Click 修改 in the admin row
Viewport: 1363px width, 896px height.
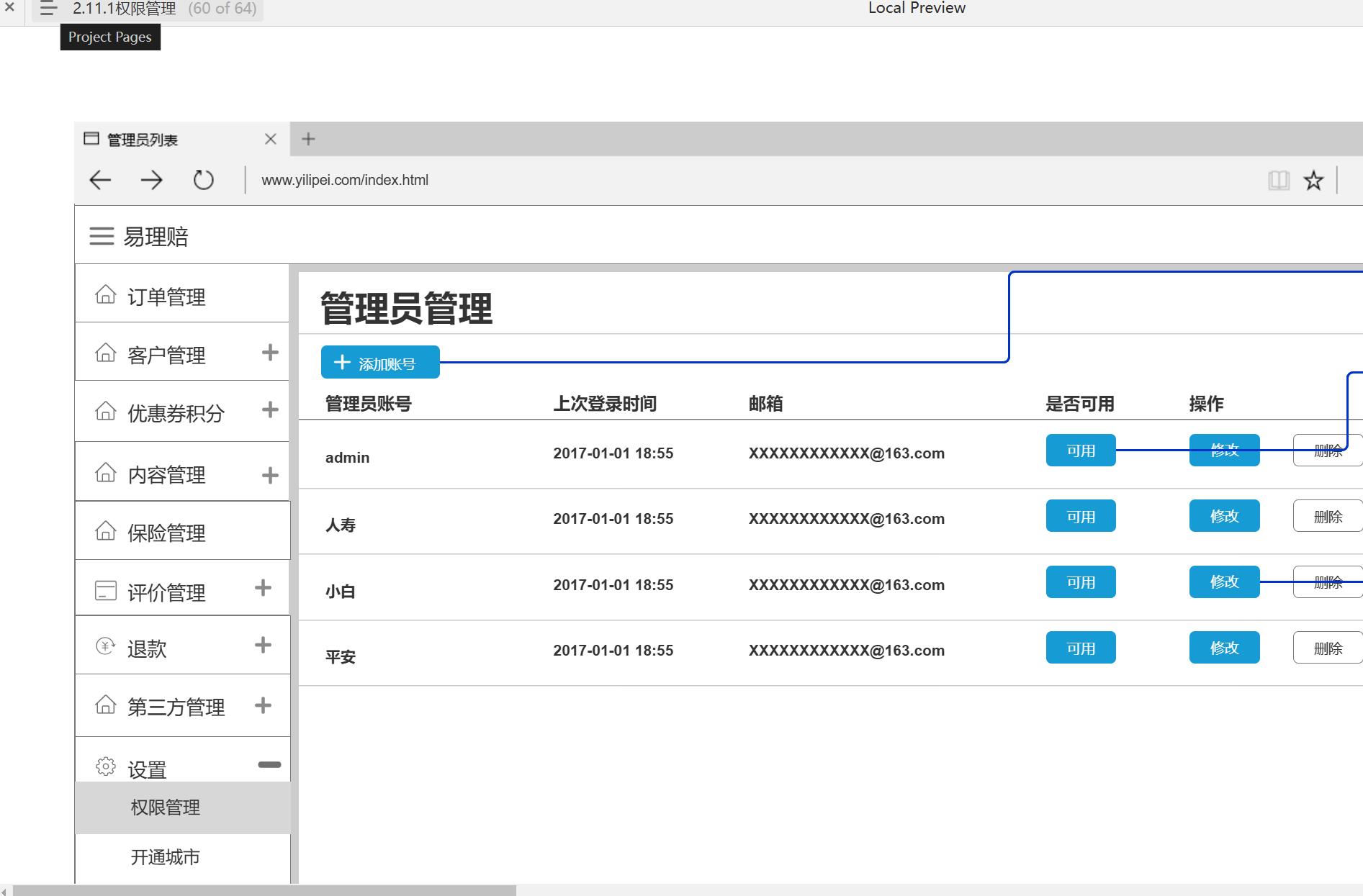(x=1224, y=451)
